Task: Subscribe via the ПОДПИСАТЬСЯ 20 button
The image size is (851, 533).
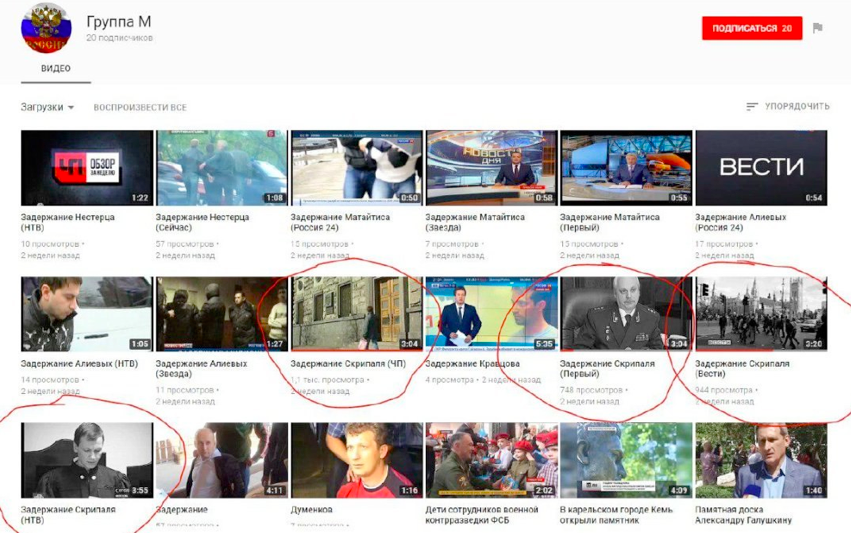Action: (752, 28)
